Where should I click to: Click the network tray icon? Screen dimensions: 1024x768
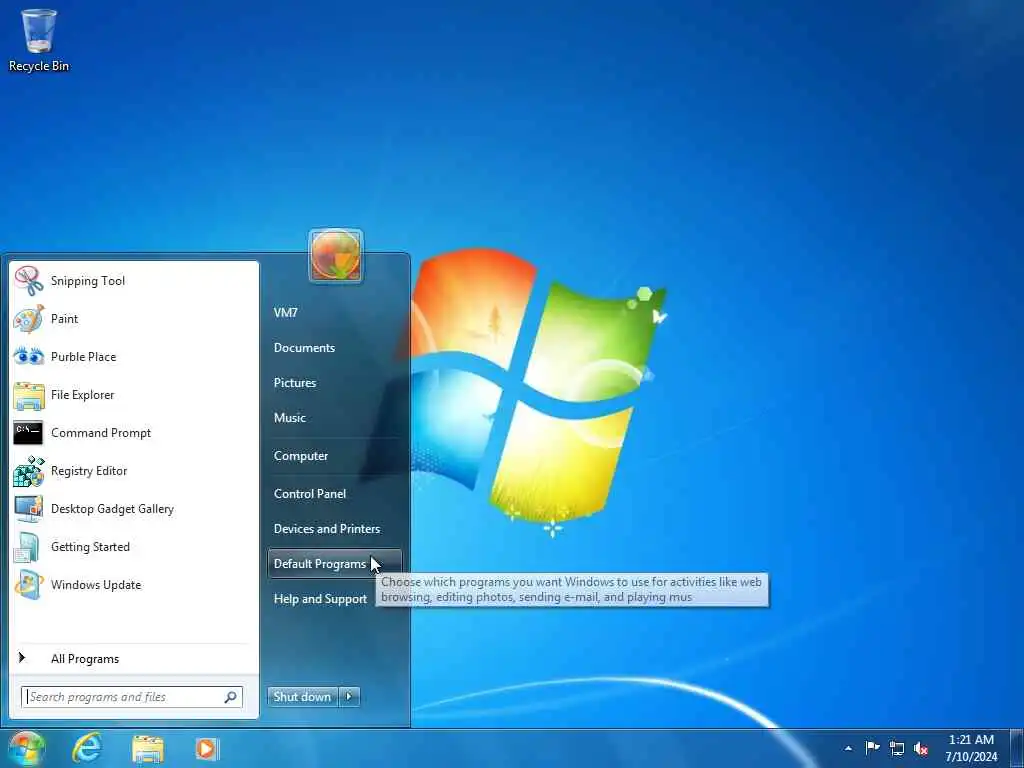[x=897, y=748]
